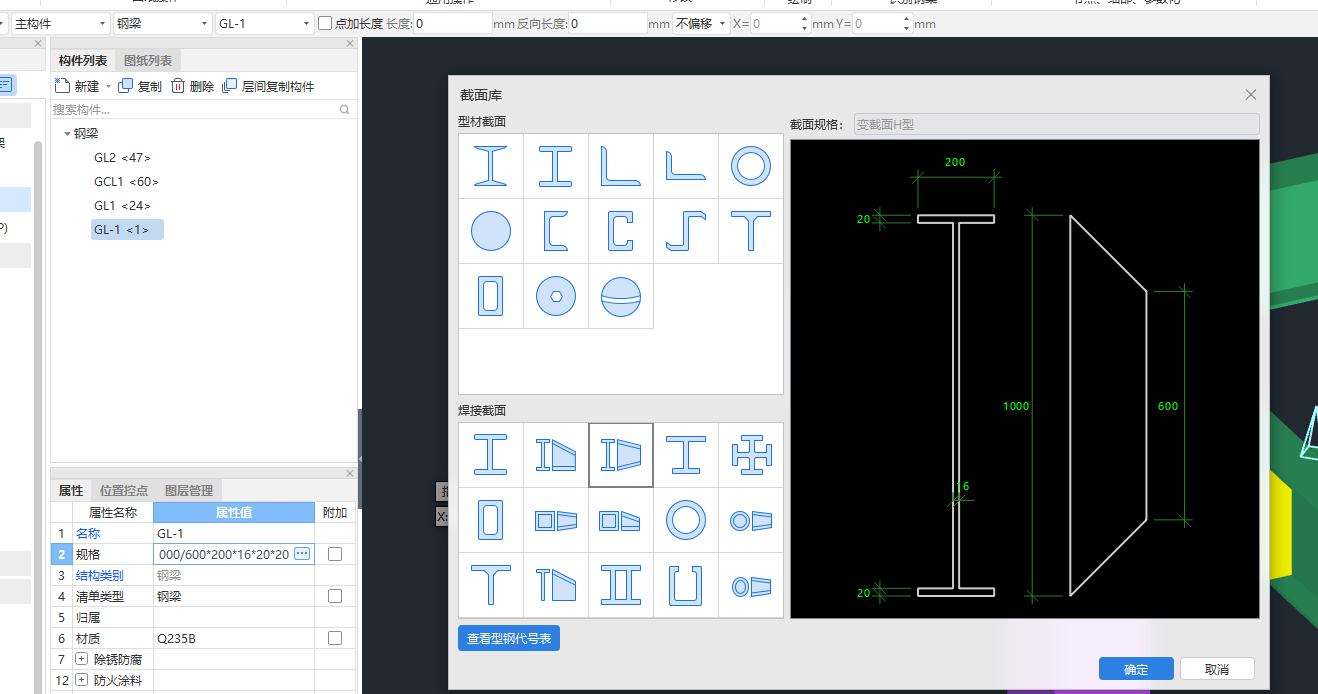
Task: Click 确定 to confirm the section
Action: tap(1136, 669)
